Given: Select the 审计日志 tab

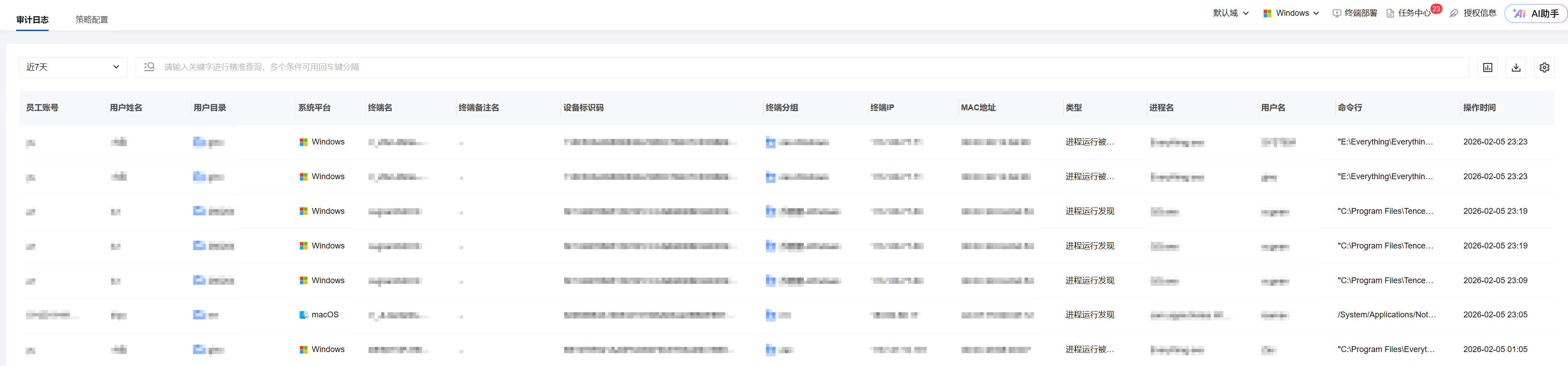Looking at the screenshot, I should click(x=32, y=19).
